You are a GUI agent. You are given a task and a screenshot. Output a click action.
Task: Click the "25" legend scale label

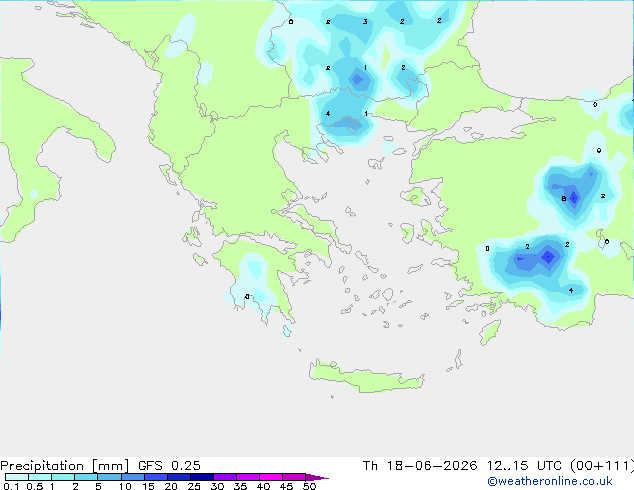click(194, 486)
